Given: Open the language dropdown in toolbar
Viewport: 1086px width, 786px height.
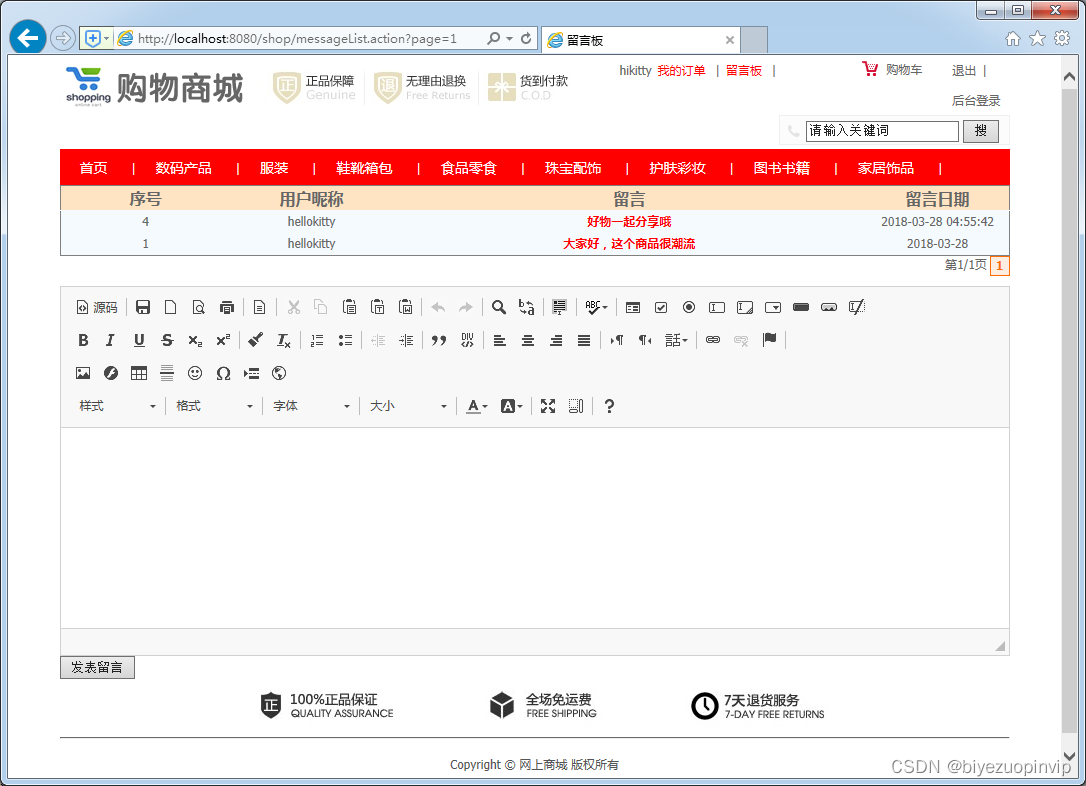Looking at the screenshot, I should [x=676, y=340].
